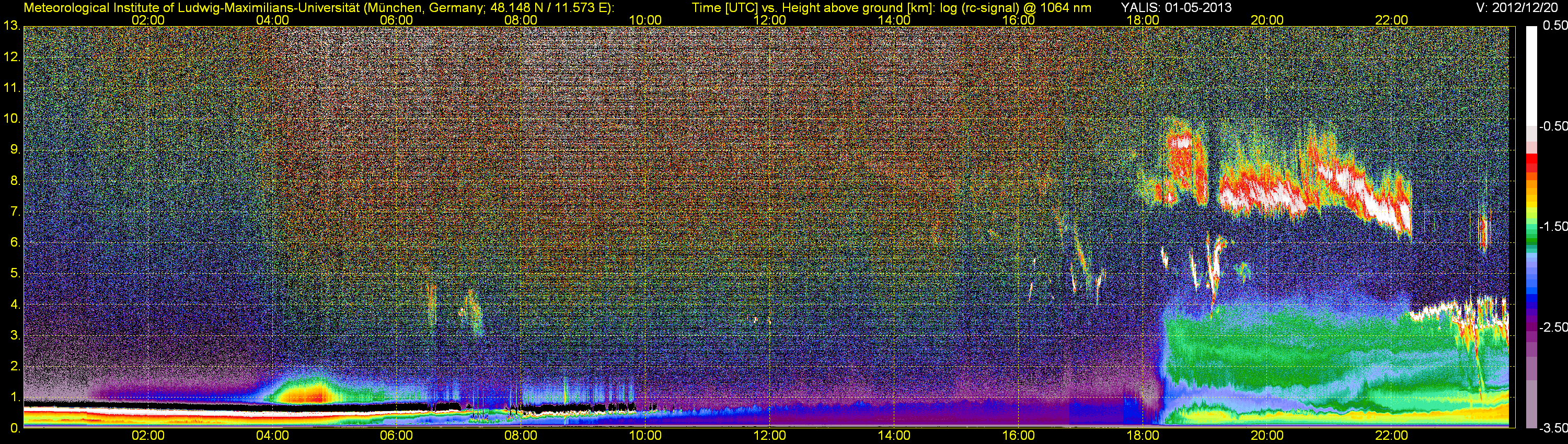Click the 22:00 label on the top time axis
The width and height of the screenshot is (1568, 444).
click(x=1391, y=20)
